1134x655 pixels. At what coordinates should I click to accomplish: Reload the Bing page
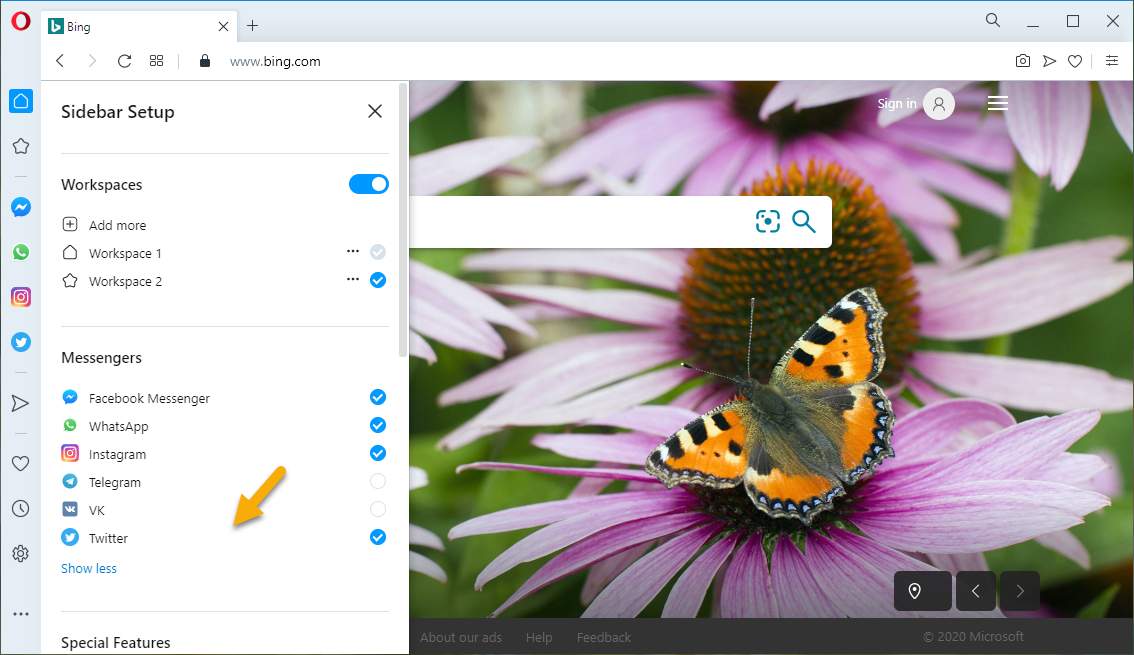tap(124, 61)
